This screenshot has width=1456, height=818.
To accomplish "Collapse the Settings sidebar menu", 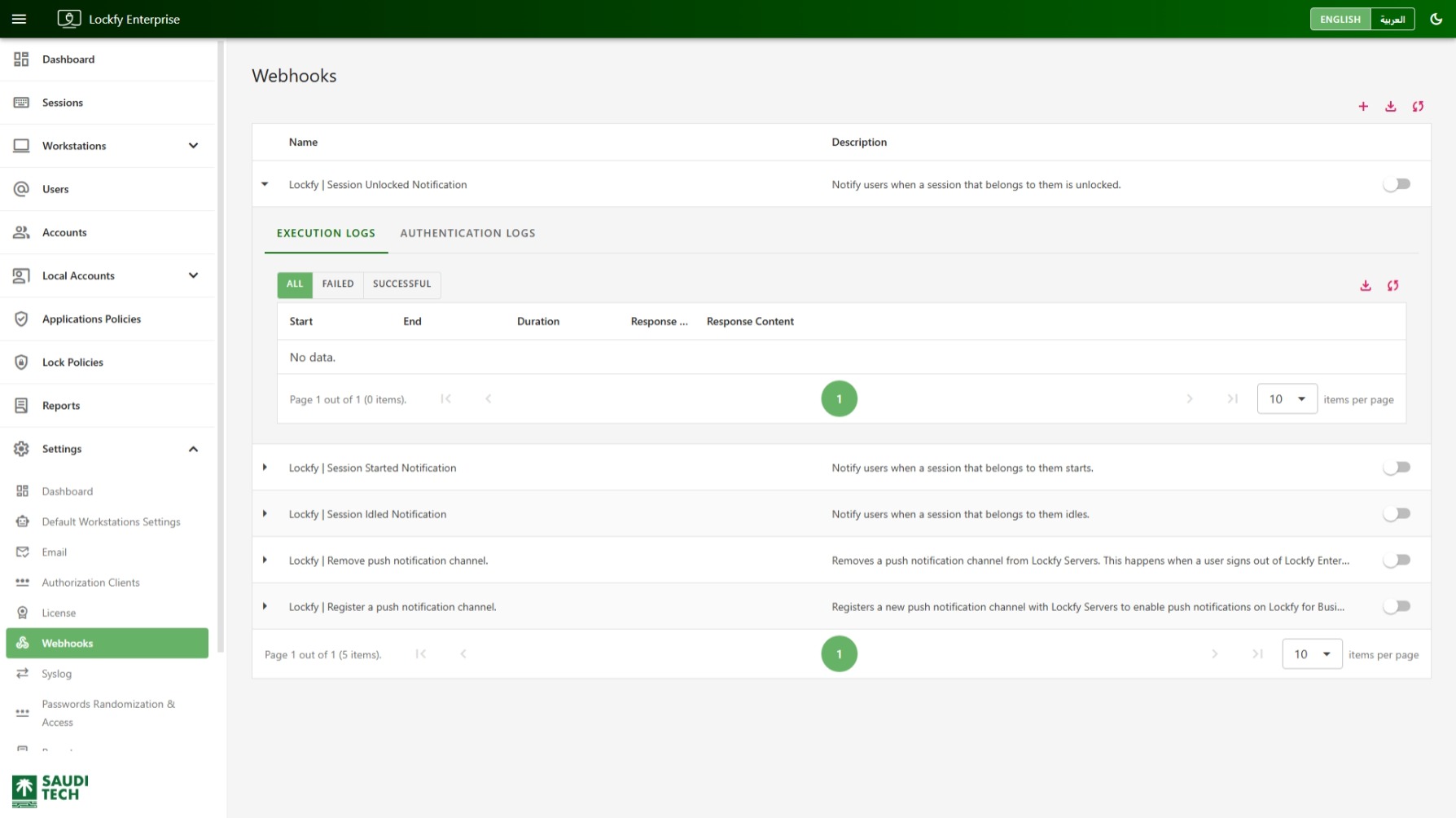I will tap(108, 449).
